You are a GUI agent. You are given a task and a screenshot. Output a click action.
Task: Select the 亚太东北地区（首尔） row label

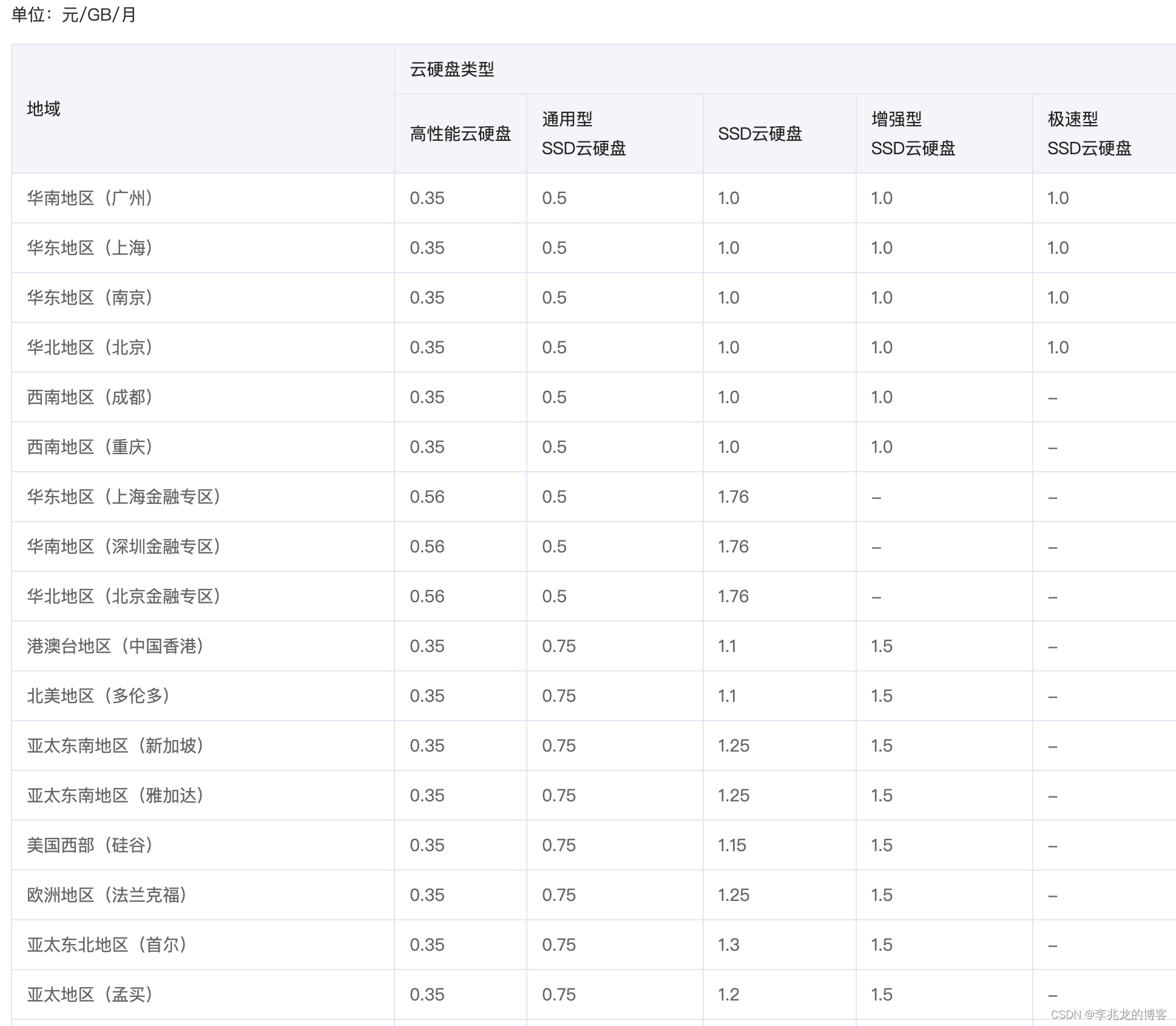click(x=107, y=945)
